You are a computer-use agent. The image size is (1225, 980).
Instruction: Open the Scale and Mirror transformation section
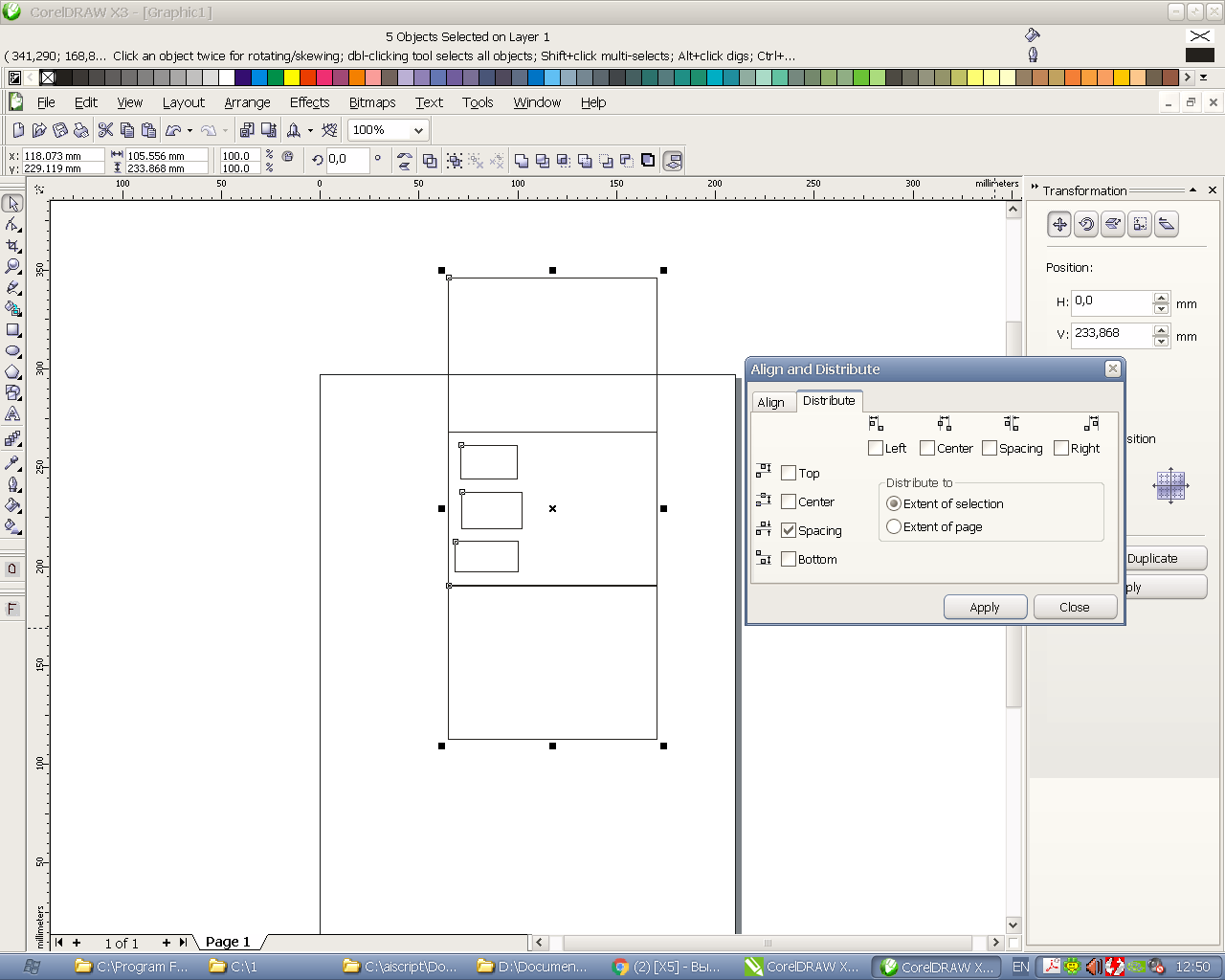(1113, 224)
